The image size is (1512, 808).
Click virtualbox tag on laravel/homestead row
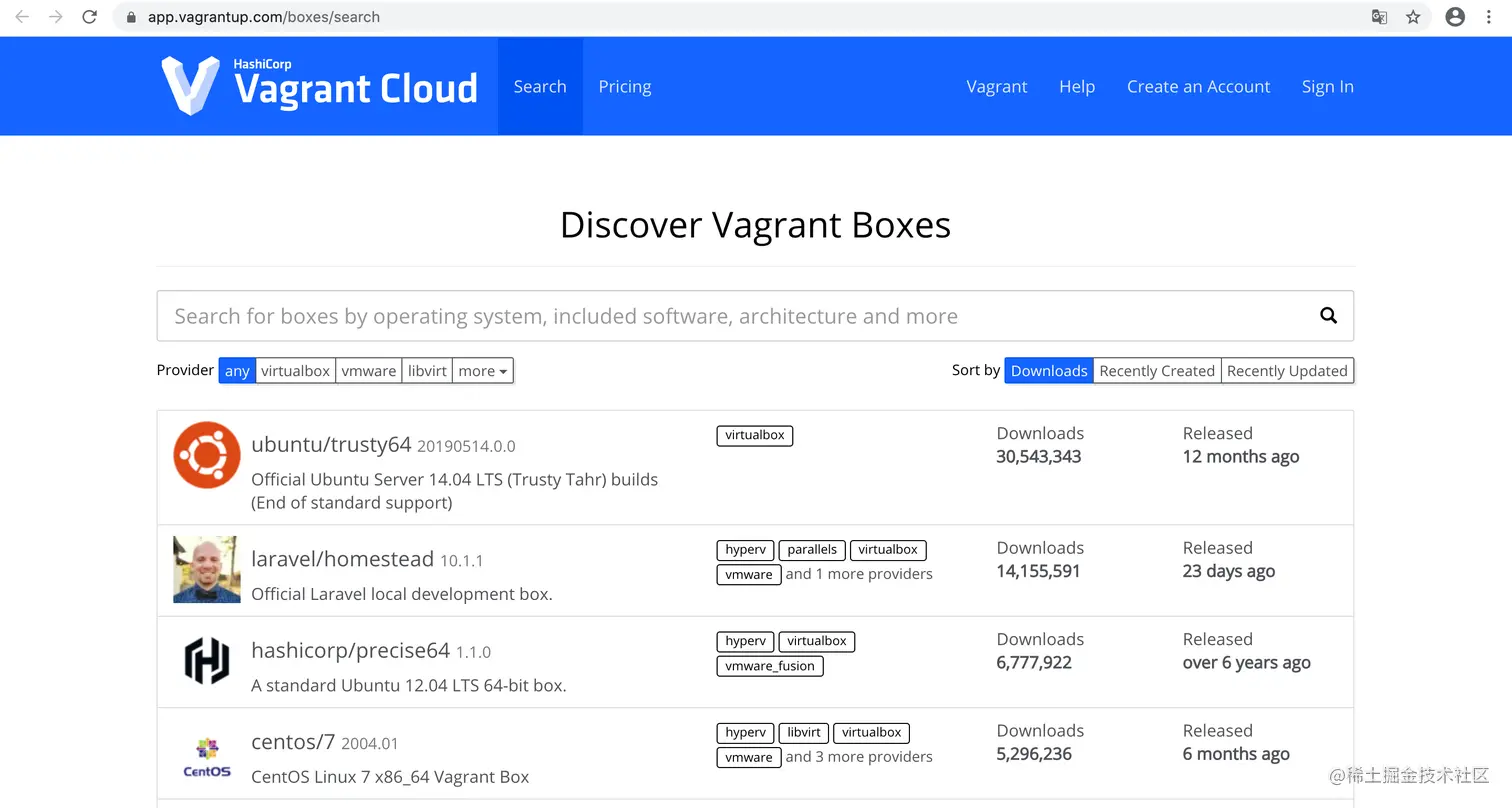(x=888, y=550)
